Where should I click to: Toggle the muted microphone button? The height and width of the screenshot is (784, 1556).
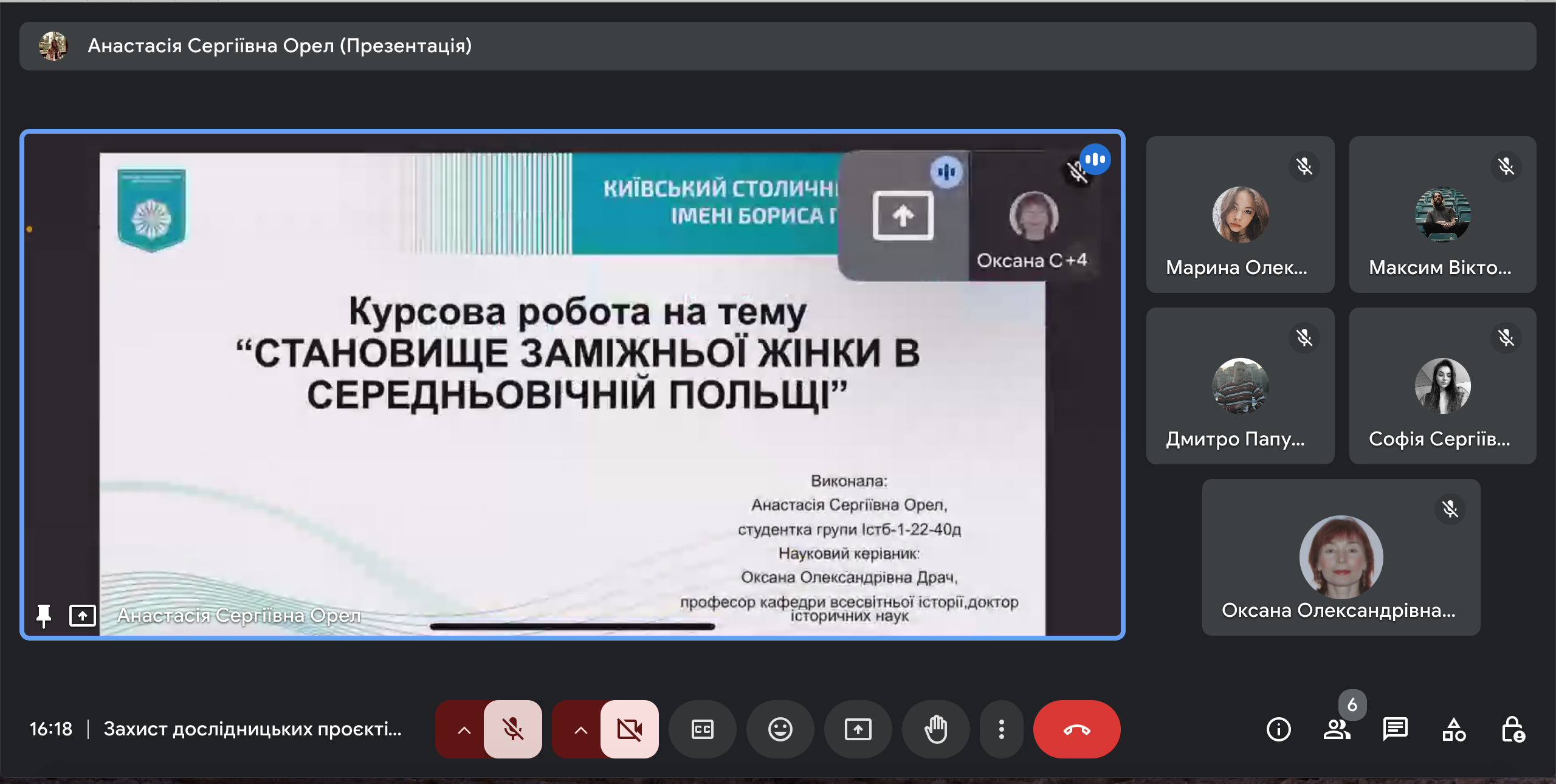512,729
